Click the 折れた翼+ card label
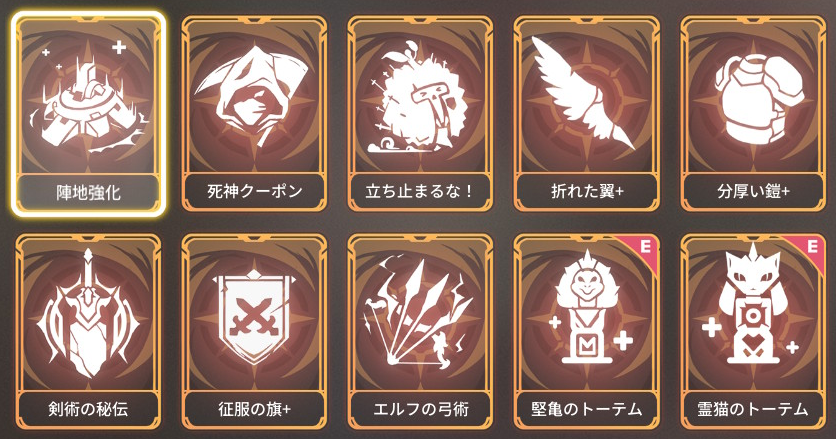Screen dimensions: 836x439 586,191
